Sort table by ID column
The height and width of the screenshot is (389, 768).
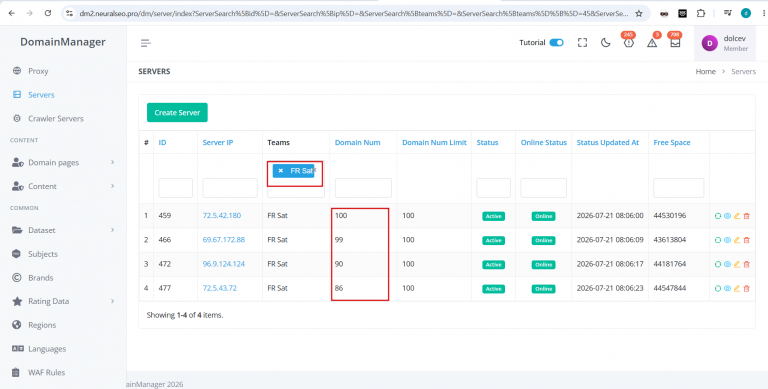[x=162, y=143]
